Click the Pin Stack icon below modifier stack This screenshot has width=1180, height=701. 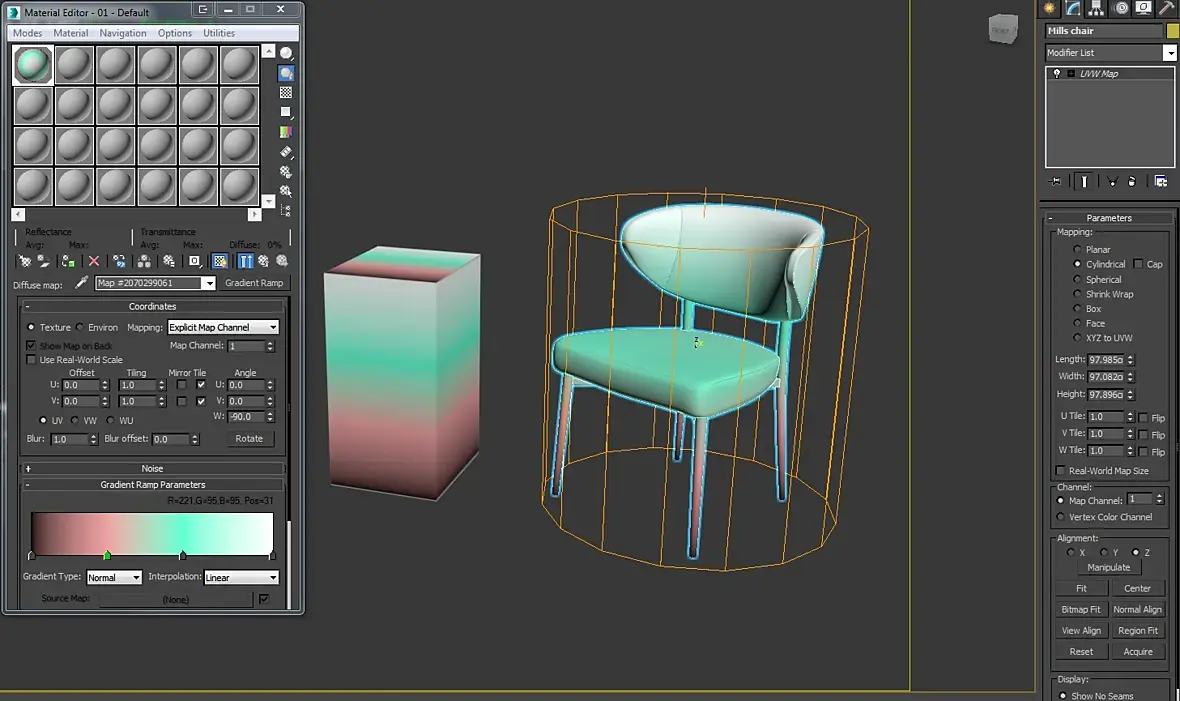[x=1055, y=181]
